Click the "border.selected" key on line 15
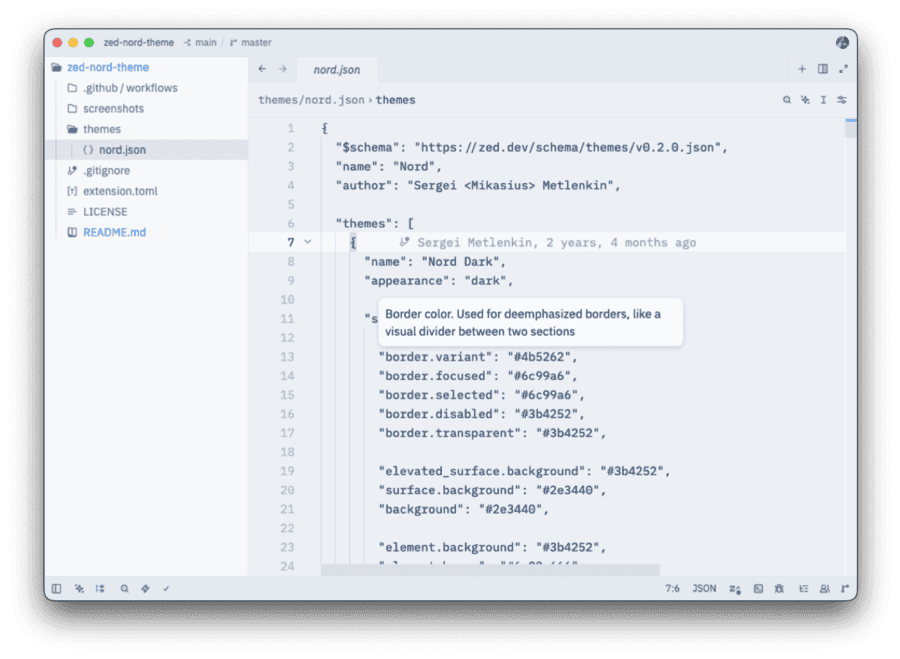Image resolution: width=900 pixels, height=659 pixels. click(439, 395)
